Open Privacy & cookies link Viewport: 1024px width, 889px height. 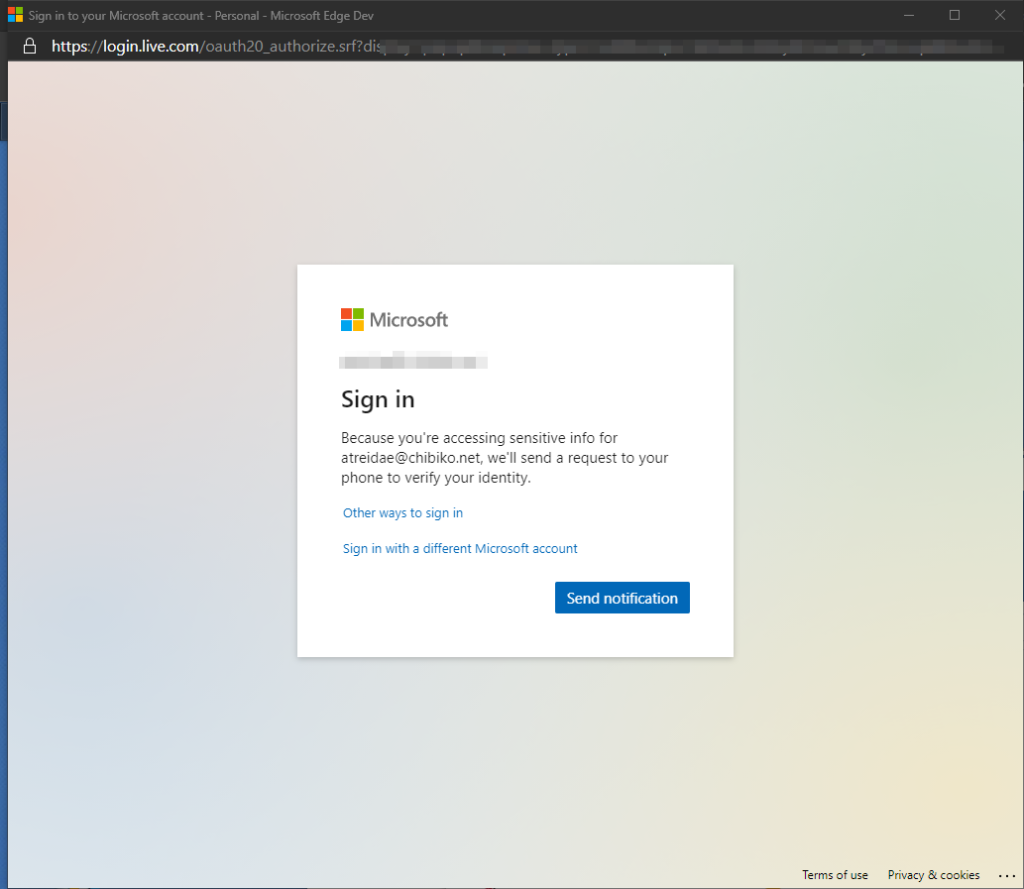[x=933, y=875]
